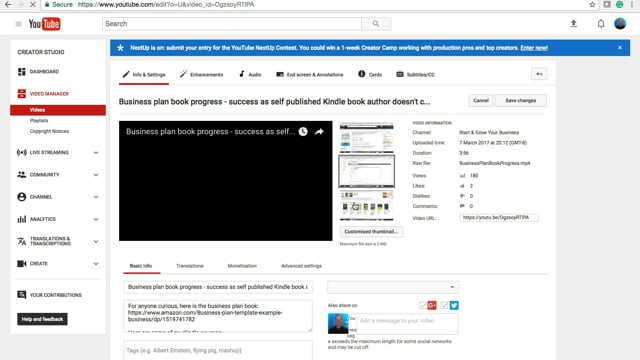Screen dimensions: 640x360
Task: Bookmark this page with the star
Action: [592, 4]
